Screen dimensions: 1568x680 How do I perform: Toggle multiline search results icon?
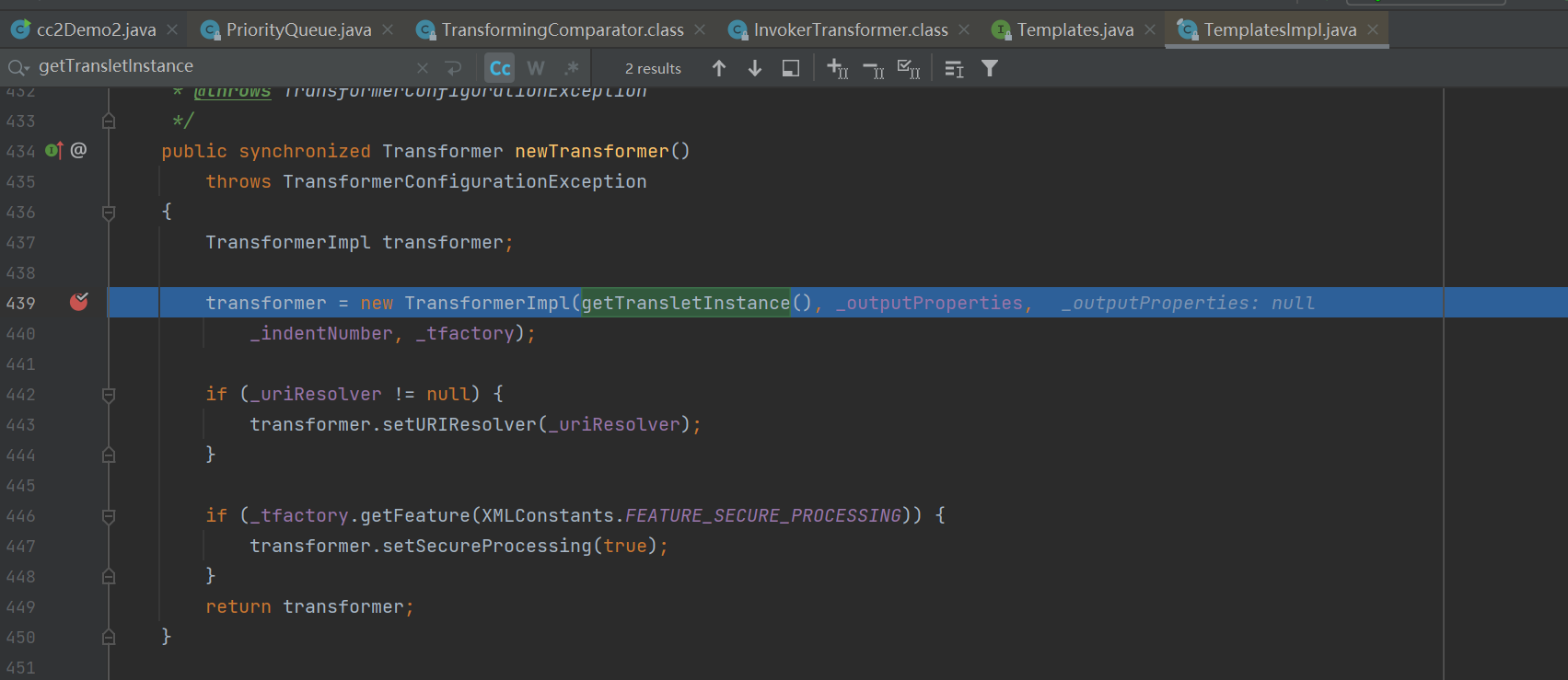954,69
